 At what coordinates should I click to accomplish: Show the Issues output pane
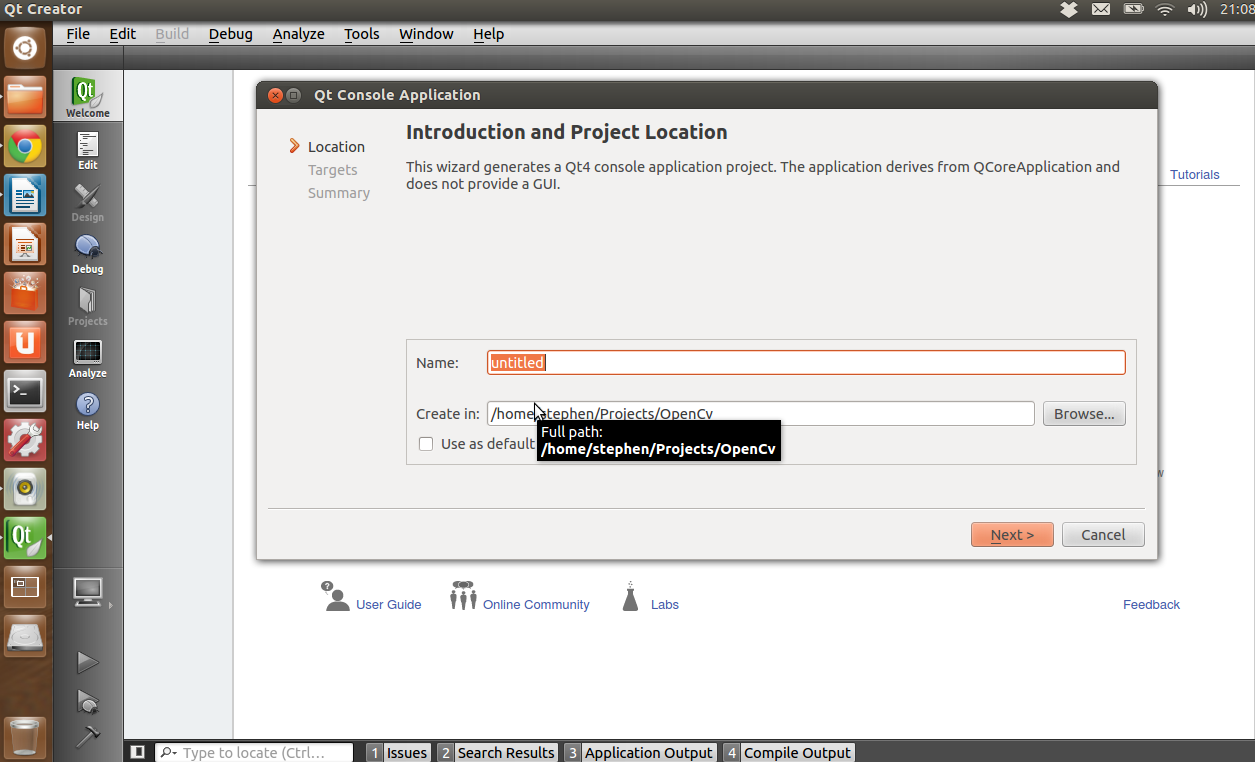tap(398, 752)
